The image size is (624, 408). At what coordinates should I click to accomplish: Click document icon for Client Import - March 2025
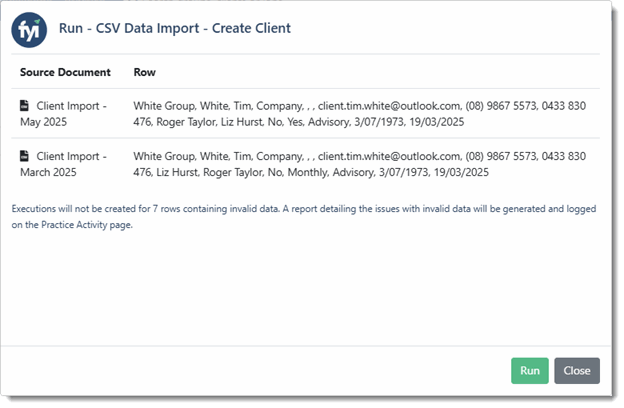pos(24,156)
